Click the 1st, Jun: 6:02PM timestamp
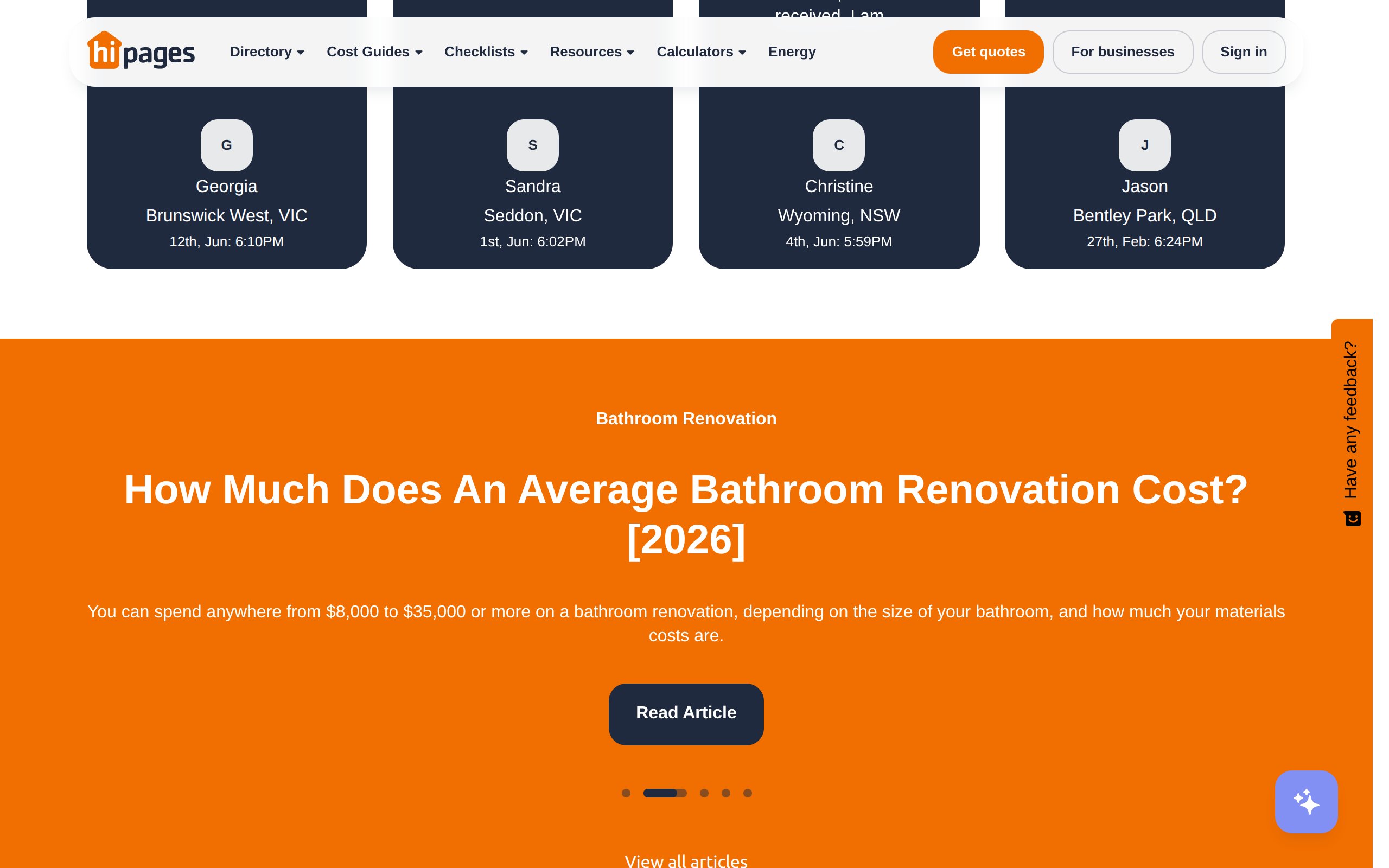This screenshot has width=1389, height=868. (x=533, y=242)
